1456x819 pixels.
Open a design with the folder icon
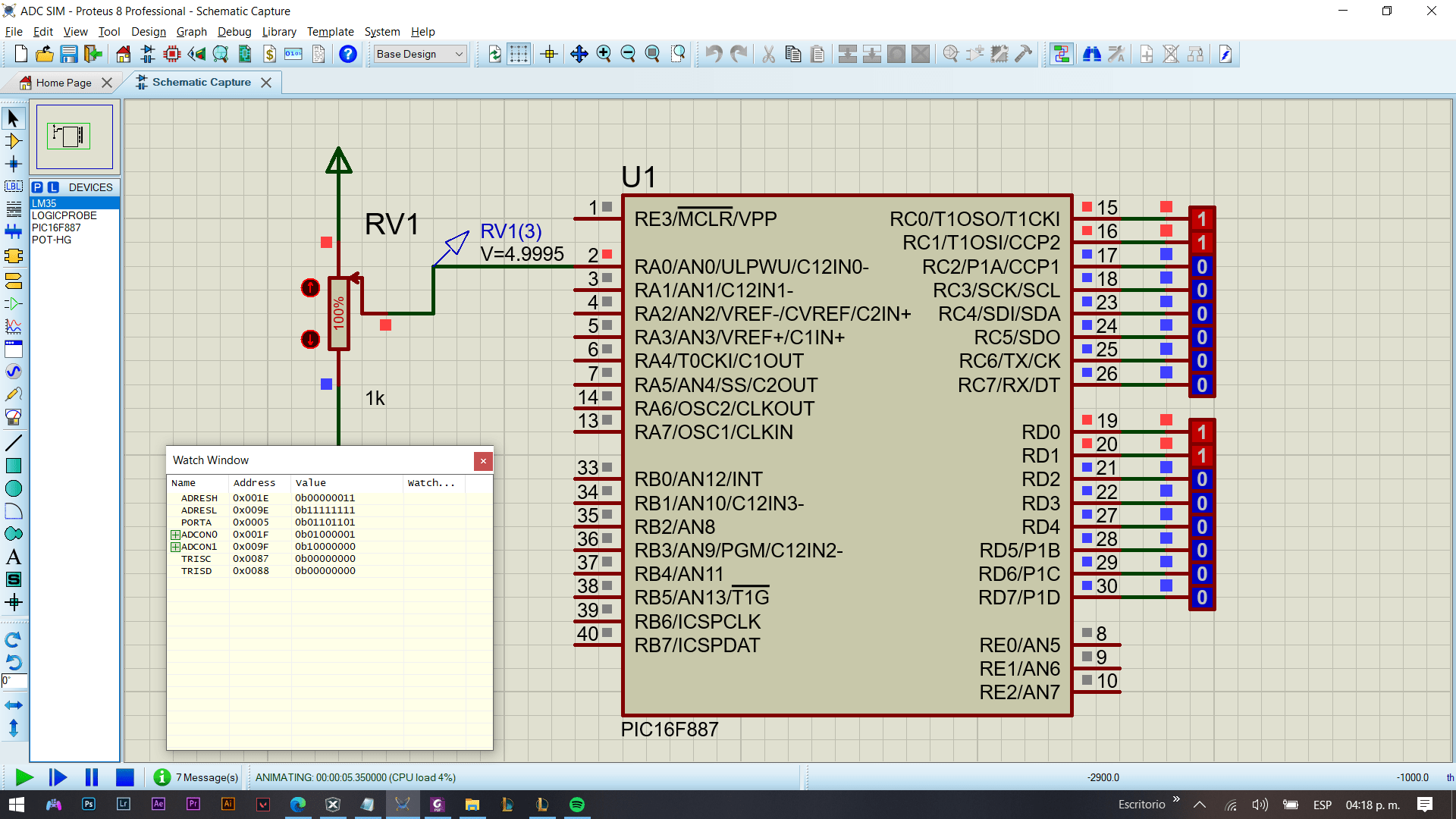pyautogui.click(x=45, y=54)
